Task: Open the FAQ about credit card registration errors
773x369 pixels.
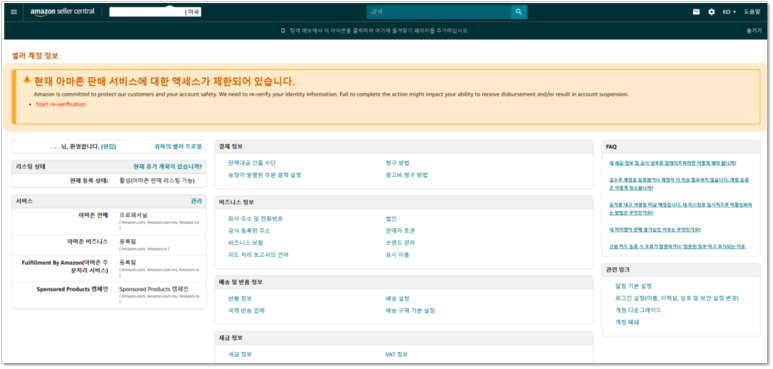Action: pos(677,246)
